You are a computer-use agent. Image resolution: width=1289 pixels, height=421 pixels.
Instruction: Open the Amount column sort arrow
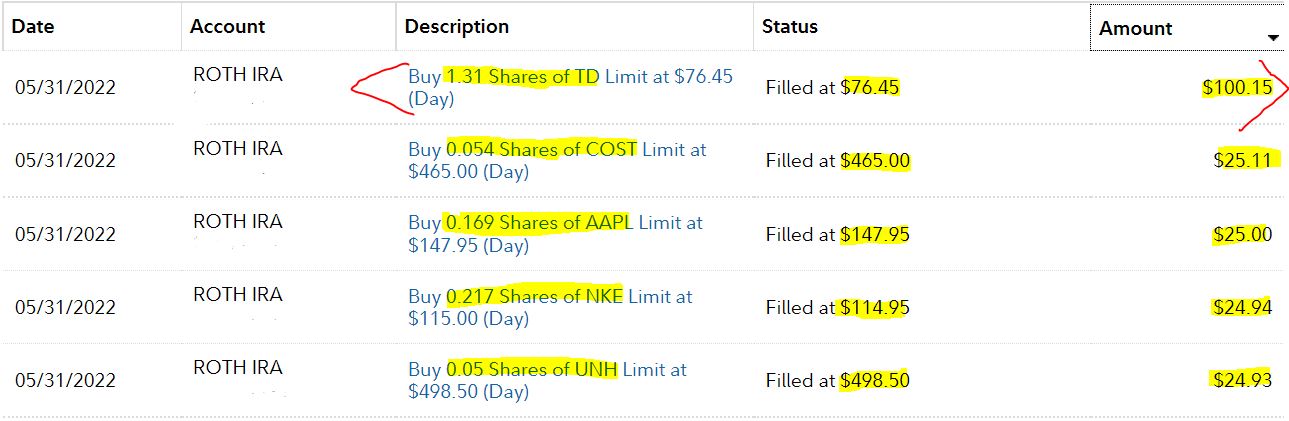1273,38
